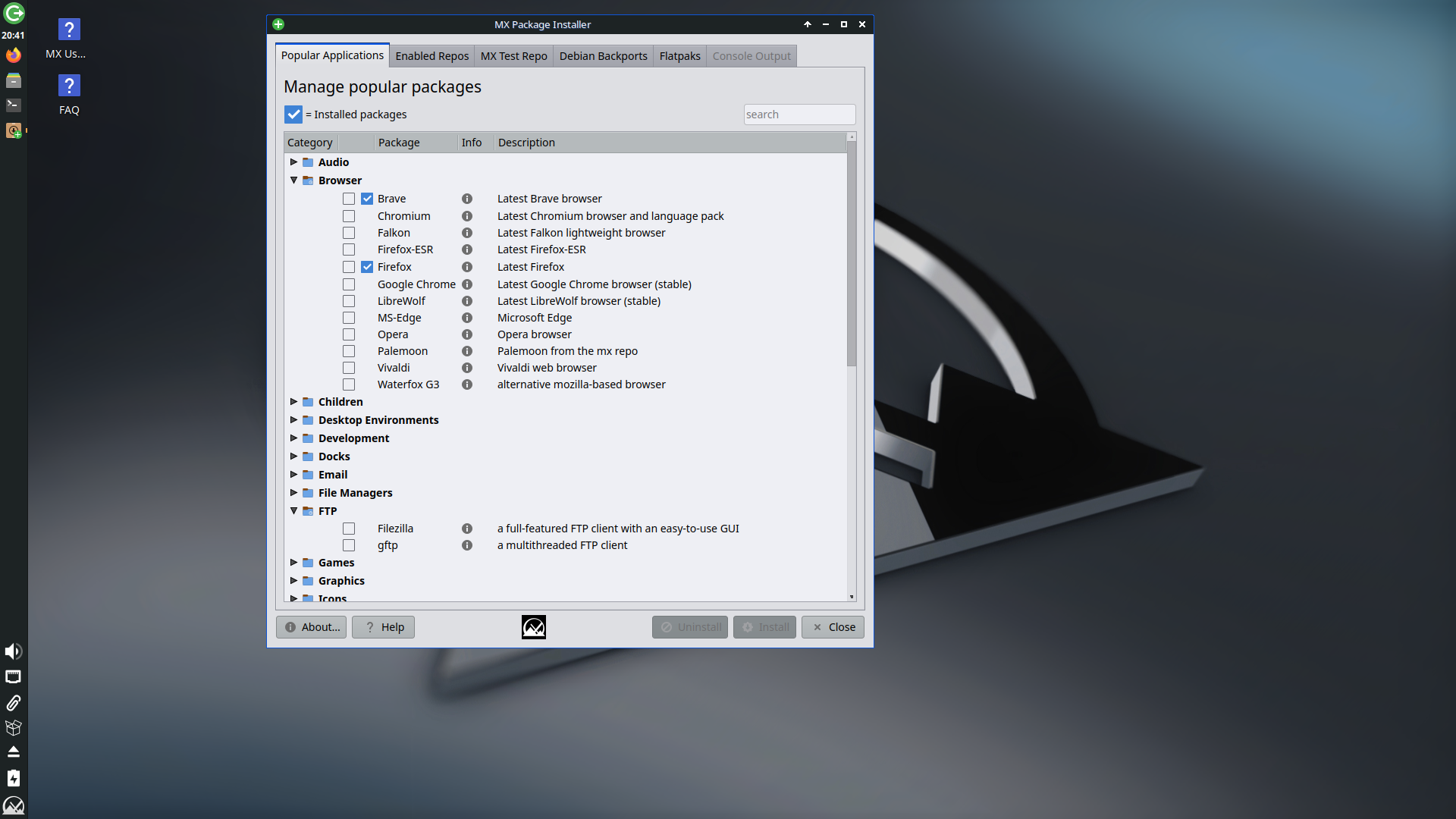This screenshot has width=1456, height=819.
Task: Mark the Brave checkbox for removal
Action: [349, 199]
